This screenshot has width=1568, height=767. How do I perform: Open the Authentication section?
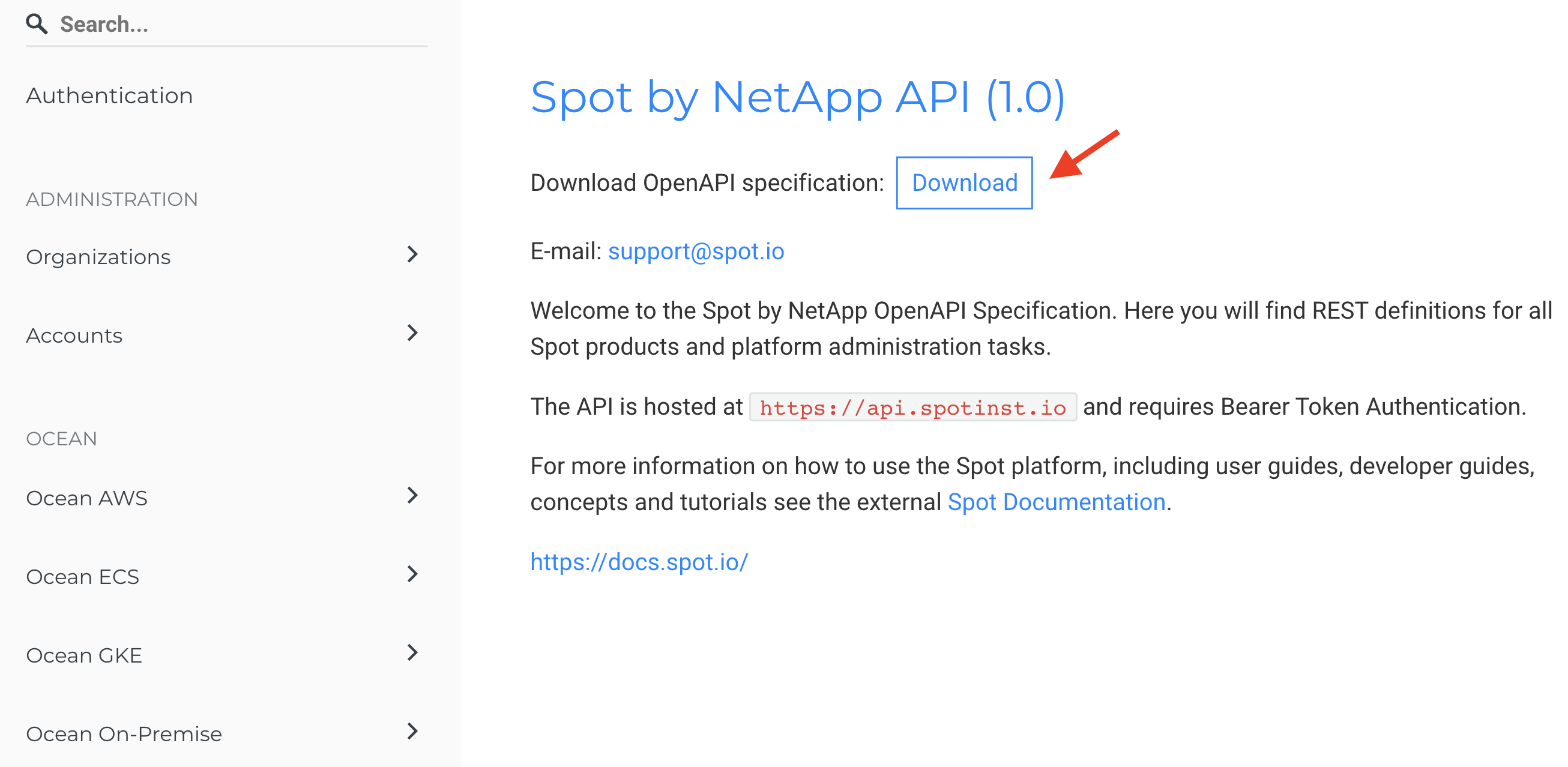[110, 95]
